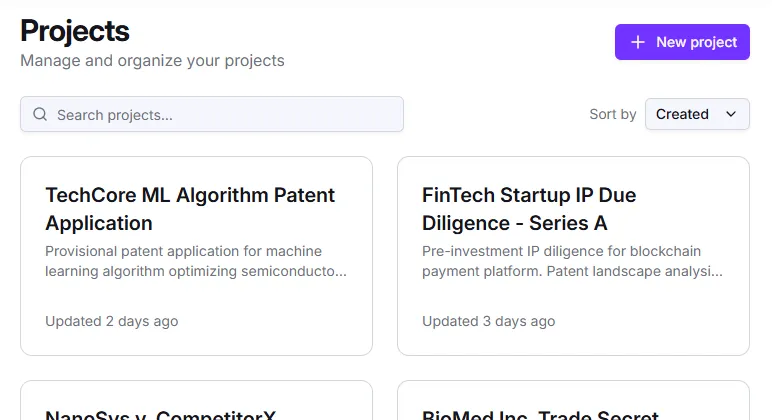Click the plus icon on New project
Image resolution: width=772 pixels, height=420 pixels.
coord(638,42)
